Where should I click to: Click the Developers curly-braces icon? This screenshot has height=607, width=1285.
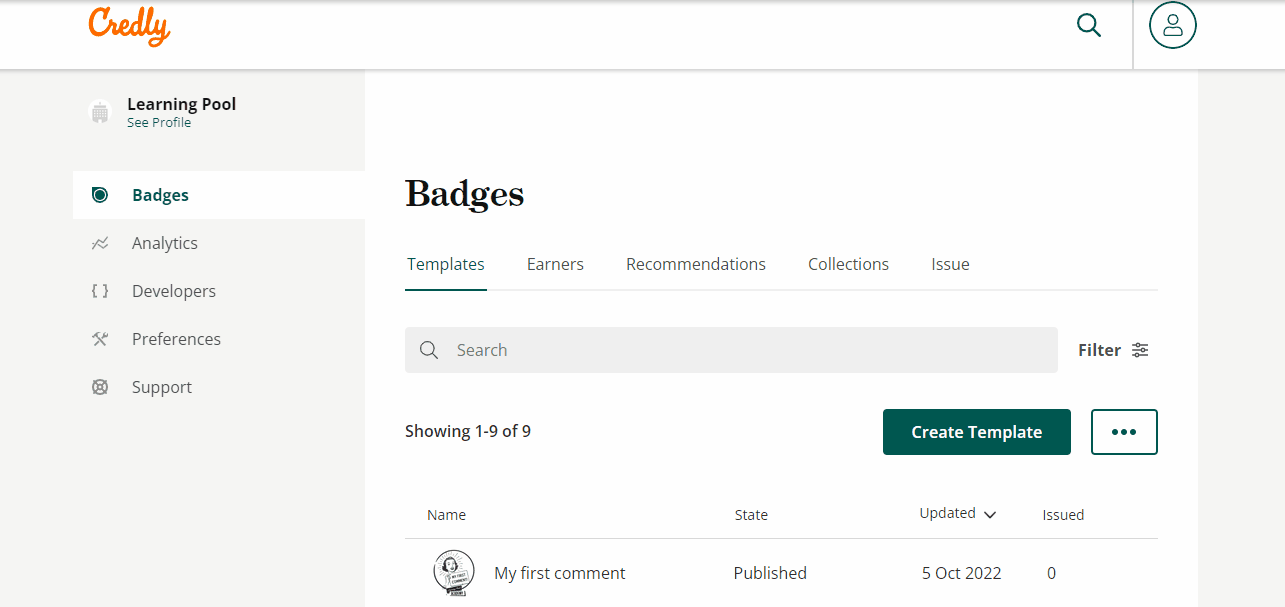coord(99,290)
